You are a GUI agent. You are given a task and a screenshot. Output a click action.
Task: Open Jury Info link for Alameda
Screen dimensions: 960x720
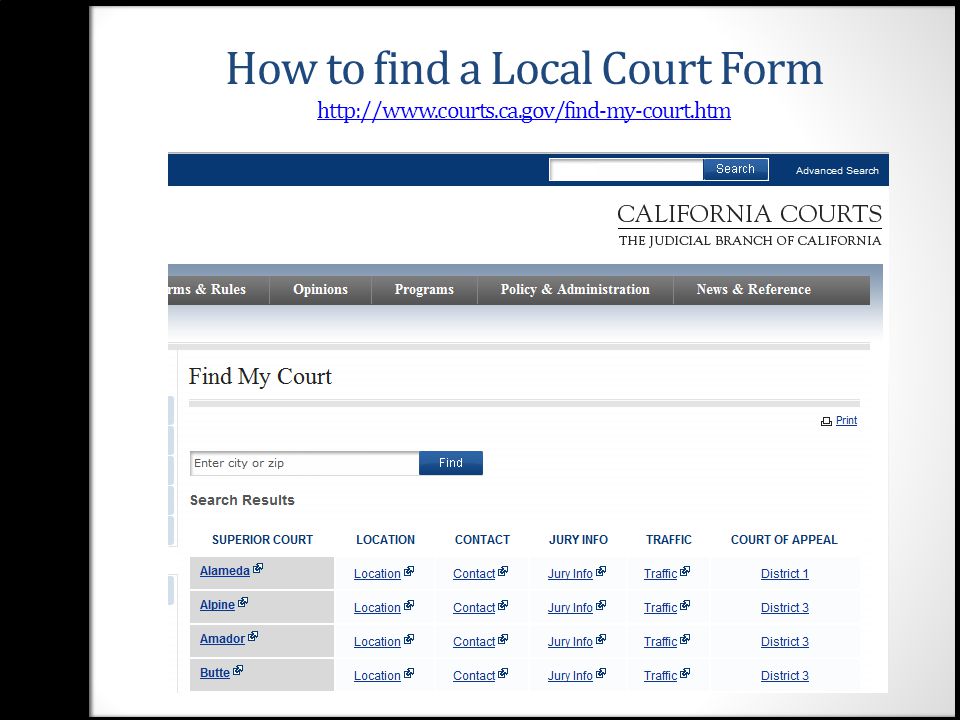click(x=570, y=574)
